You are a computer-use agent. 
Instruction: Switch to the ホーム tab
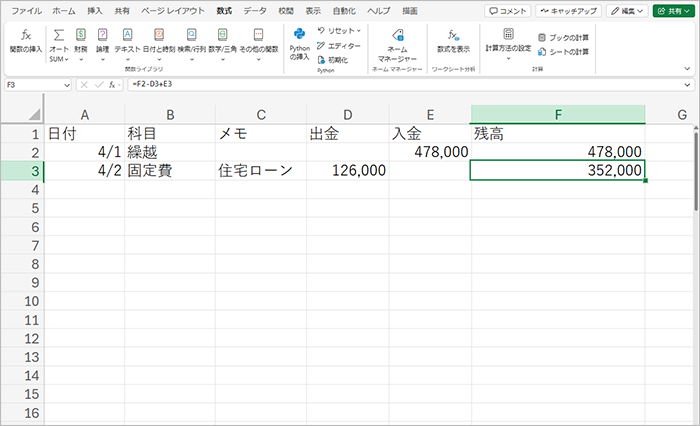(x=64, y=11)
